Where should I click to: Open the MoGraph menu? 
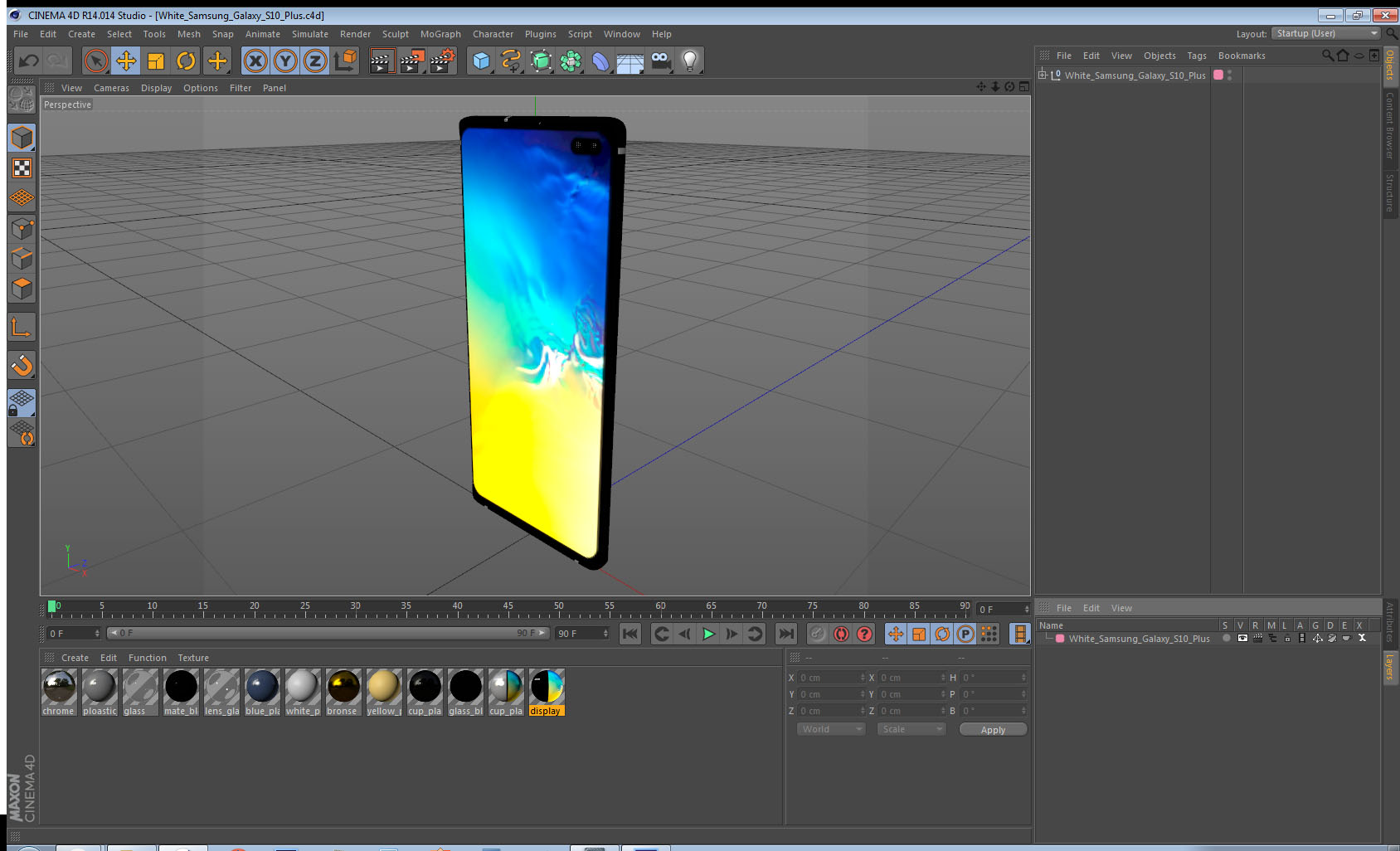(440, 34)
